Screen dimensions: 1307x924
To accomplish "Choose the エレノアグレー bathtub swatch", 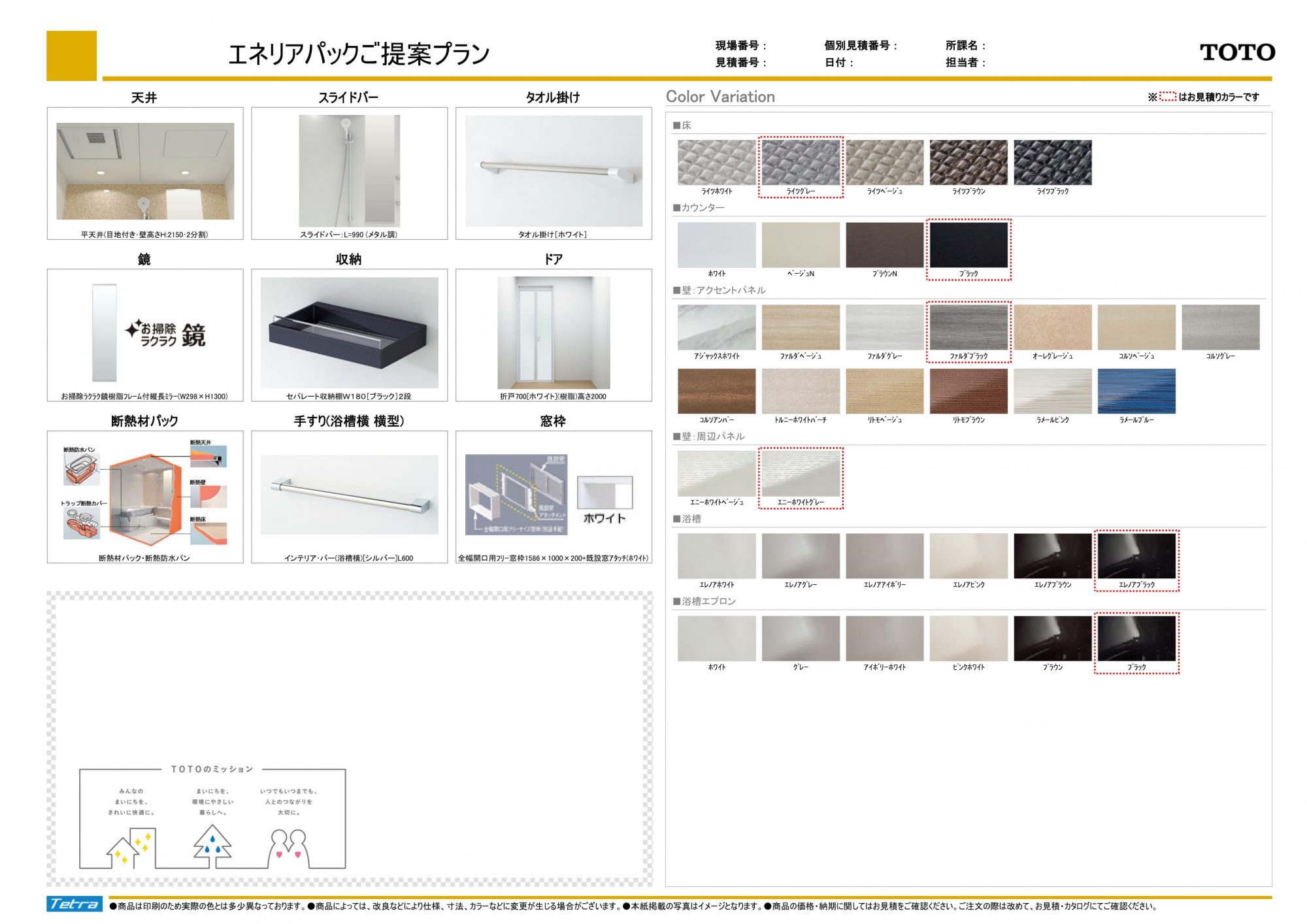I will pyautogui.click(x=801, y=556).
